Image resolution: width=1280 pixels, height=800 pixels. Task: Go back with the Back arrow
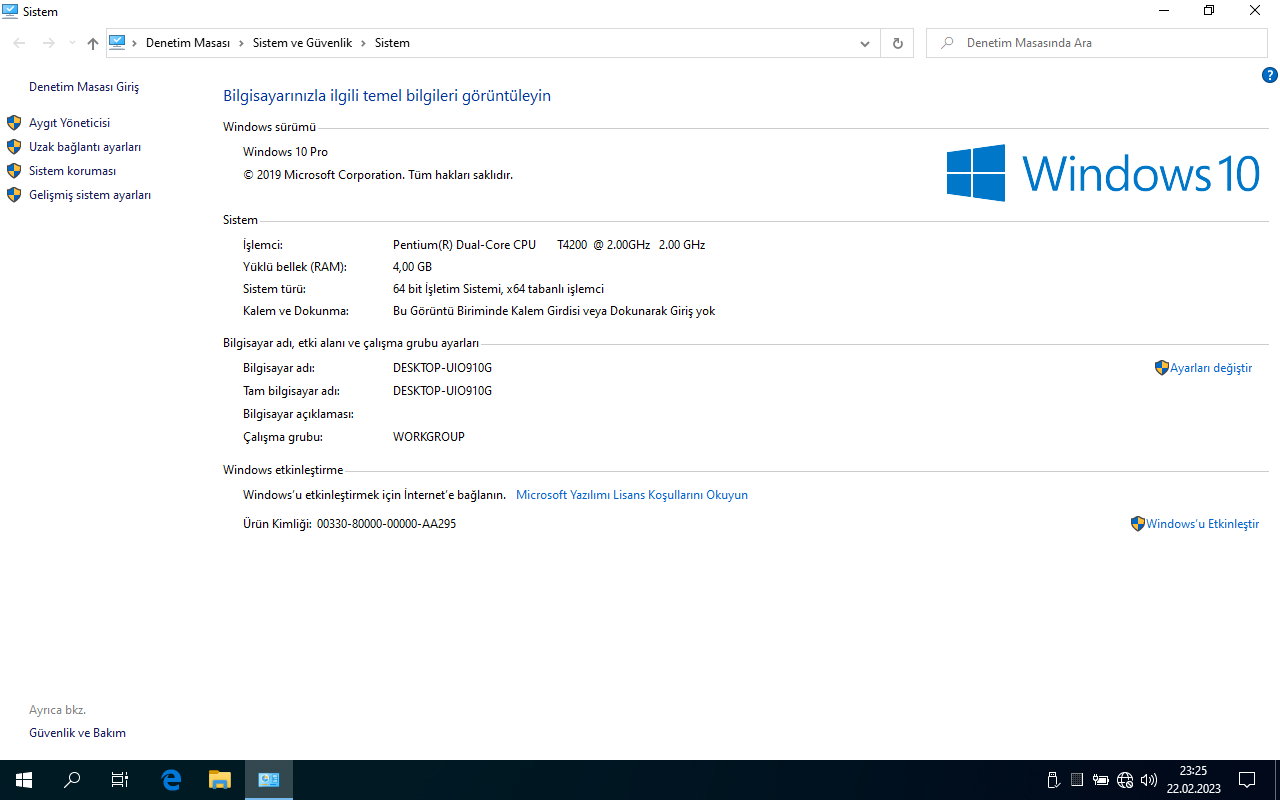[19, 43]
